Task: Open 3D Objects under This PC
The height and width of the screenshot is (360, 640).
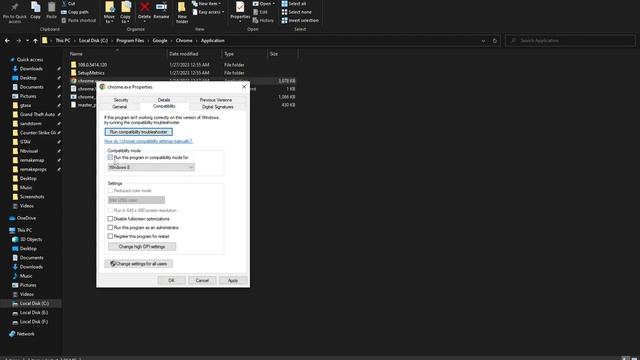Action: 31,239
